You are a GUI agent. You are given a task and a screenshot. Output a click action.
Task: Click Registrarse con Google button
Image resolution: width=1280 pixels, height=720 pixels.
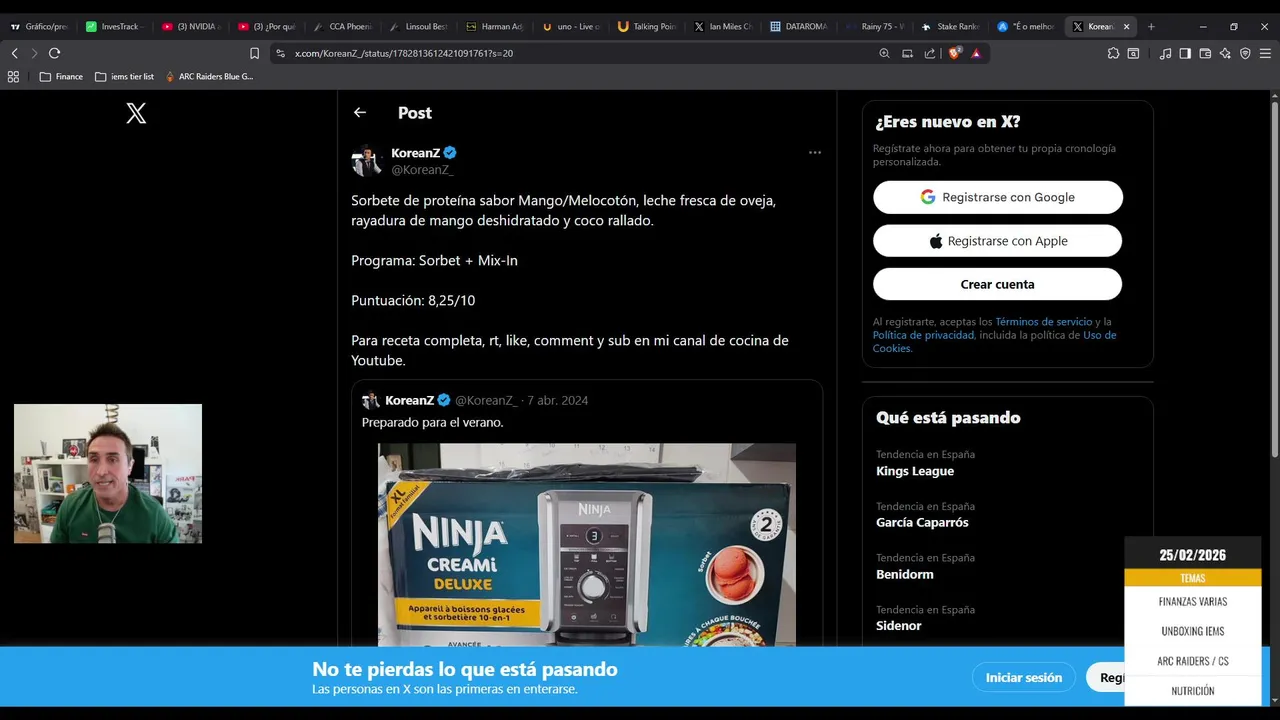pos(998,197)
